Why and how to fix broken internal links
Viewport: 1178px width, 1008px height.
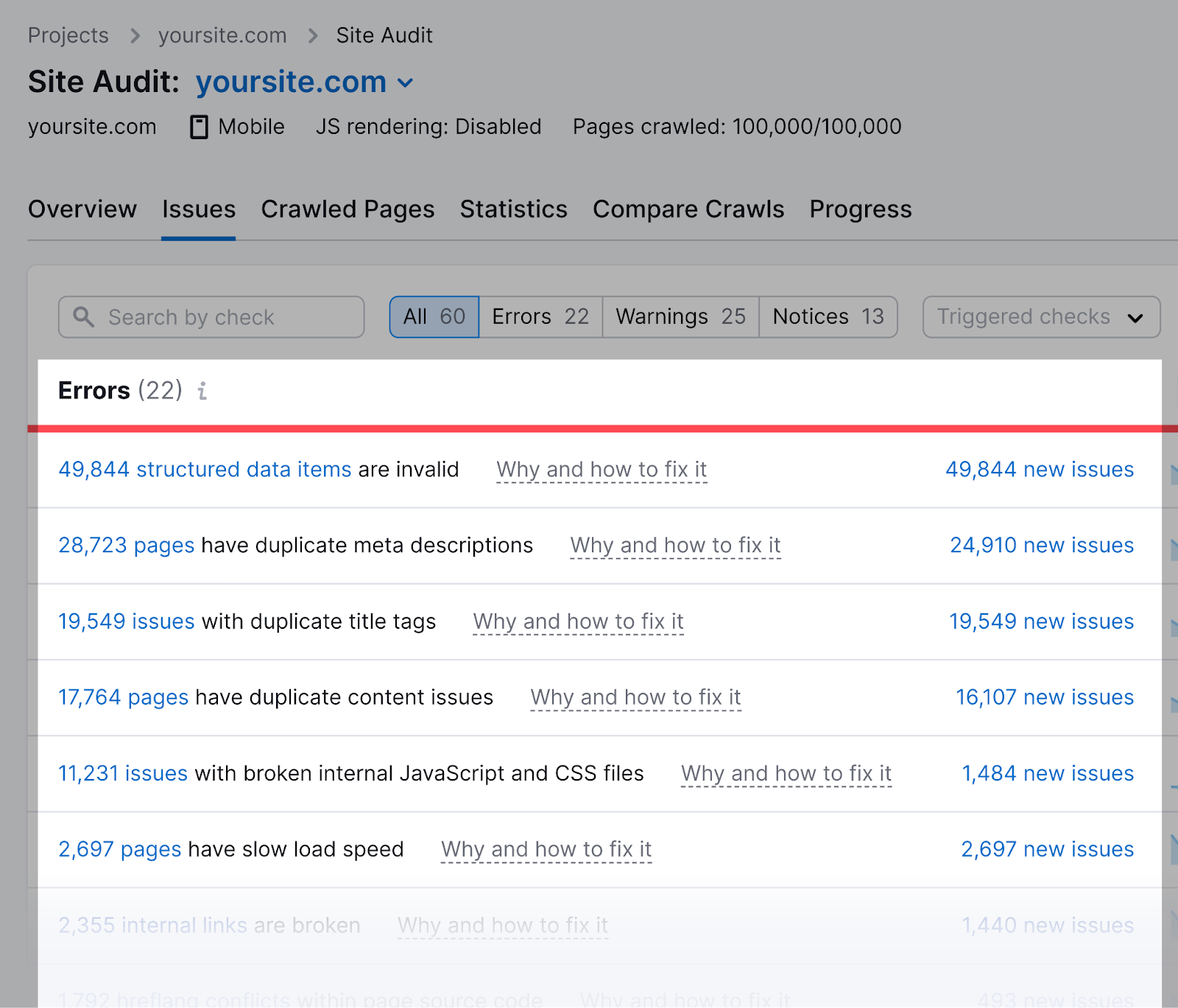point(503,926)
